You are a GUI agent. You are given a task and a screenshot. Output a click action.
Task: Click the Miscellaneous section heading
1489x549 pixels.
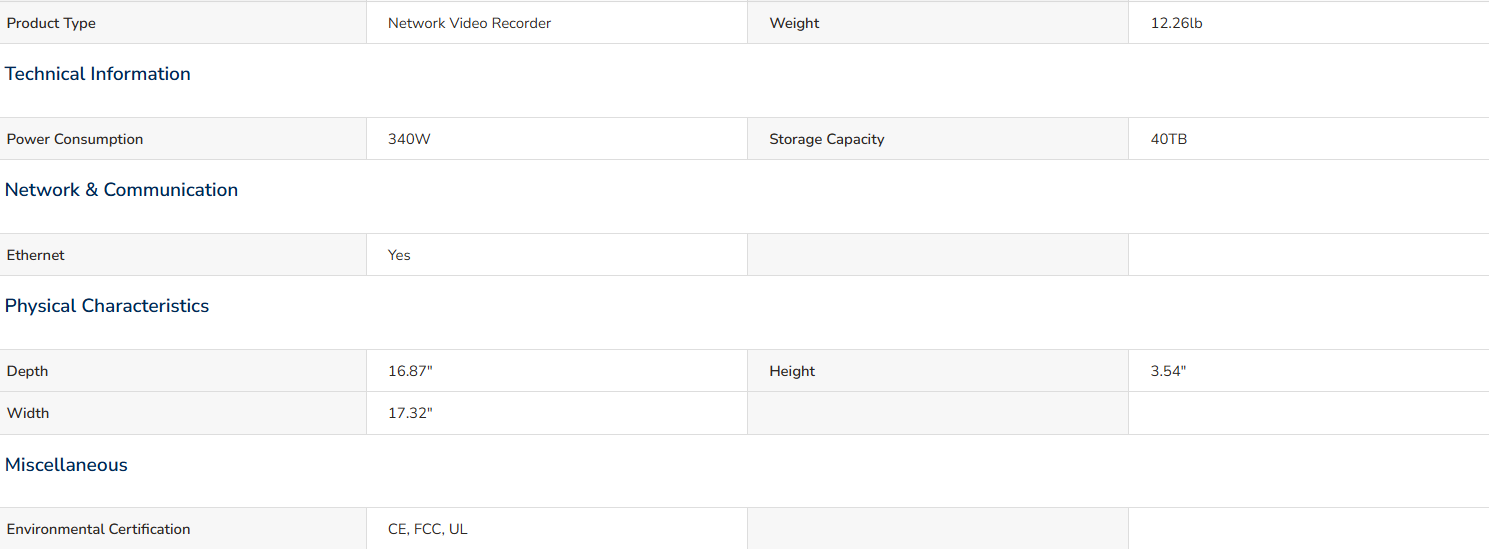(67, 465)
